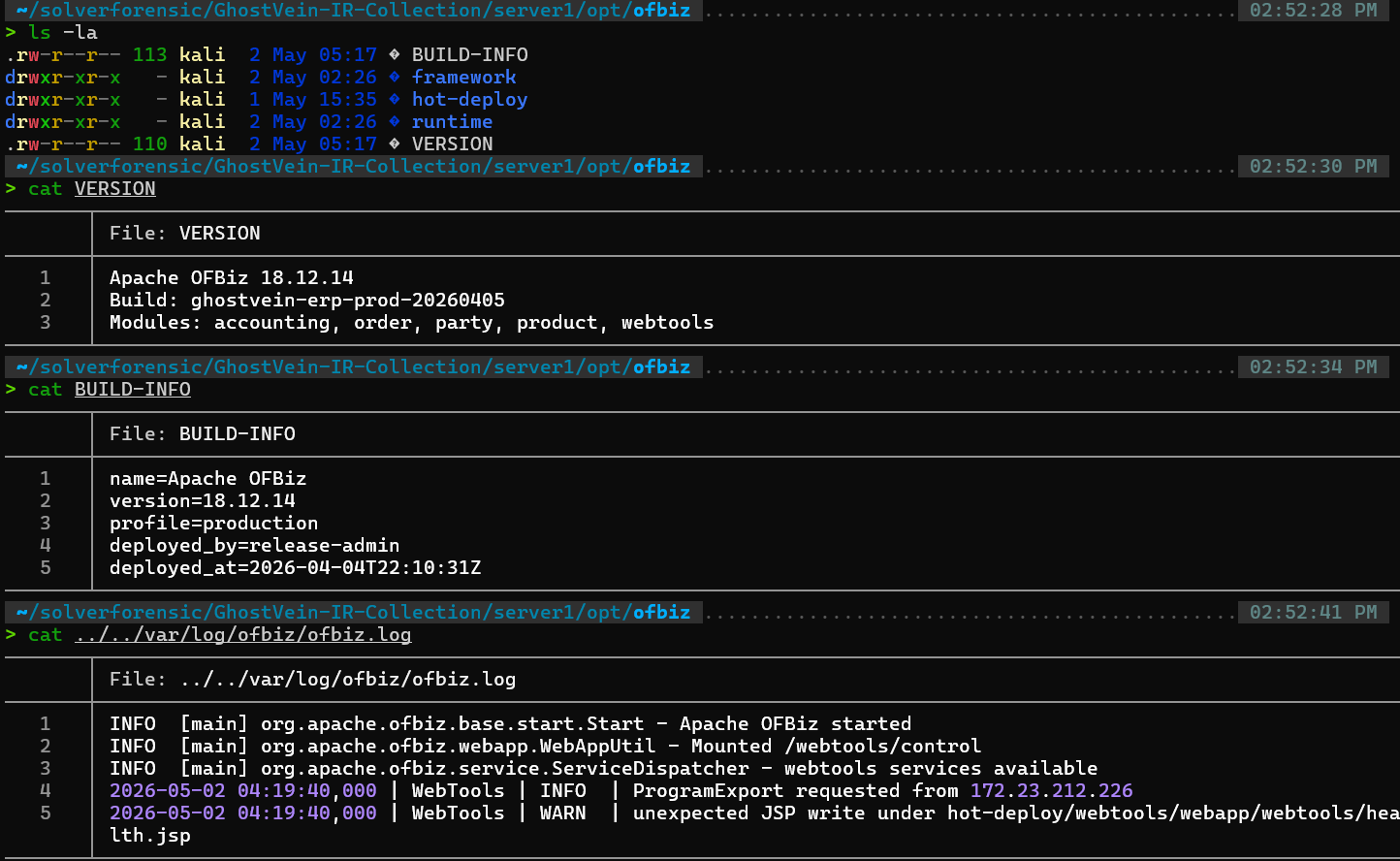Click the 'deployed_by=release-admin' line

pos(255,546)
